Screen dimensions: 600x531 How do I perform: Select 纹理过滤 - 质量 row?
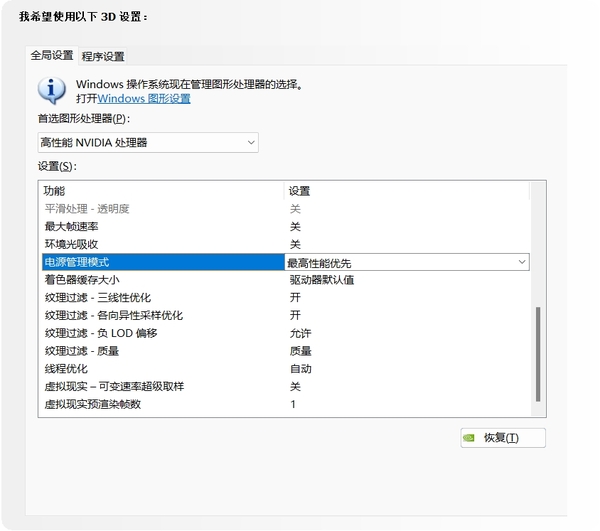point(285,351)
